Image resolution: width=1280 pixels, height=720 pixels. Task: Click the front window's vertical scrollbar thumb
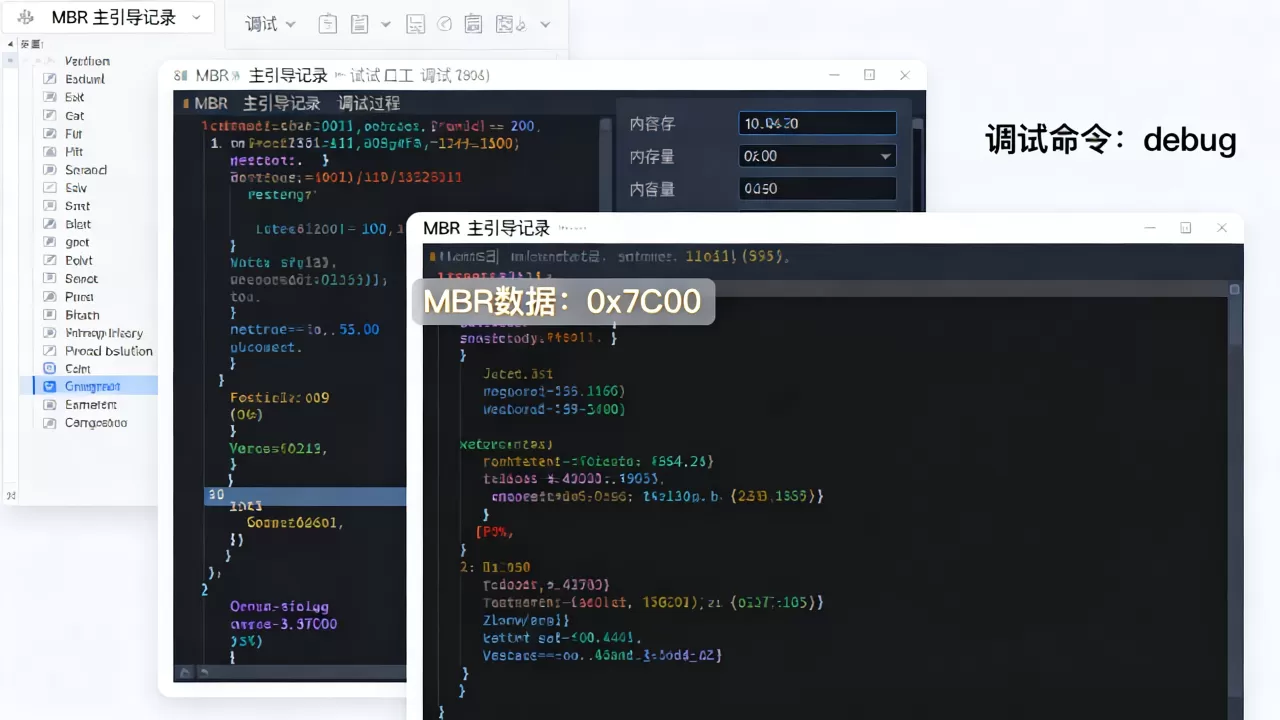1235,315
